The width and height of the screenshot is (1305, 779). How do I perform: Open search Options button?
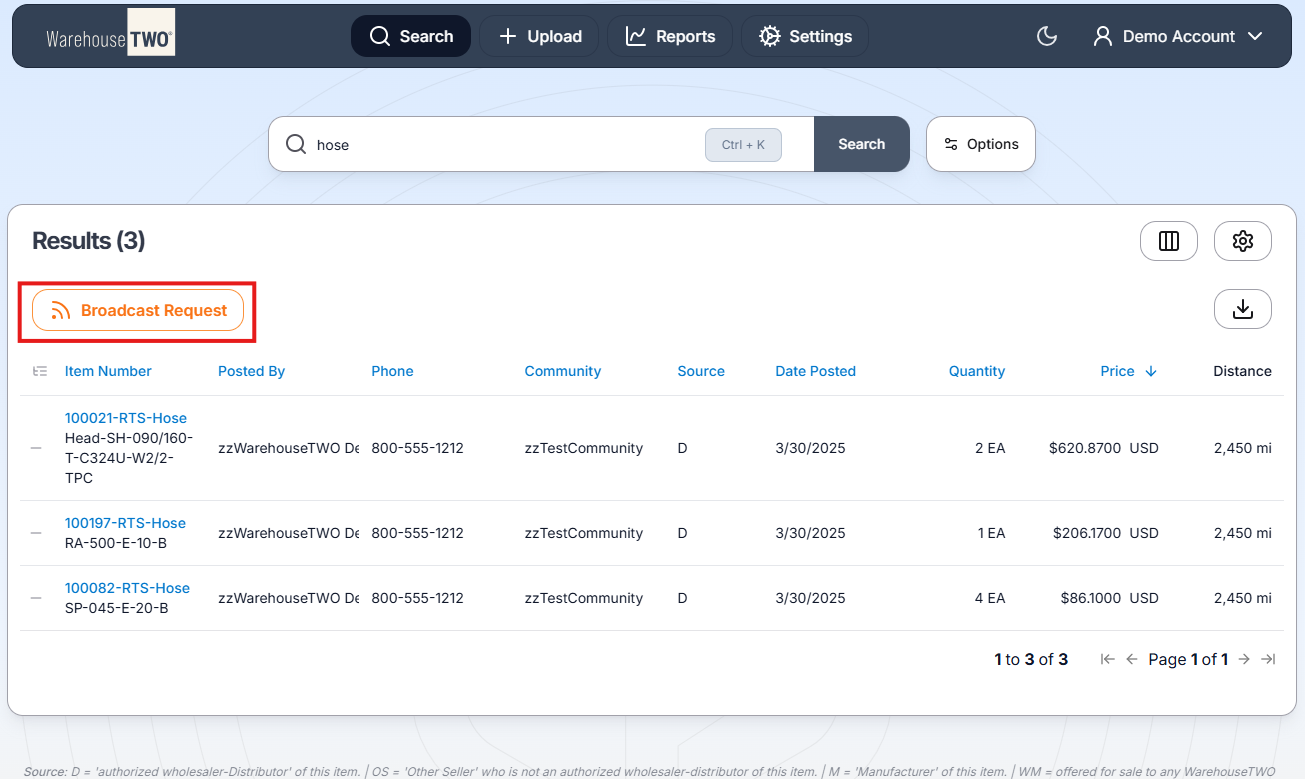tap(980, 144)
